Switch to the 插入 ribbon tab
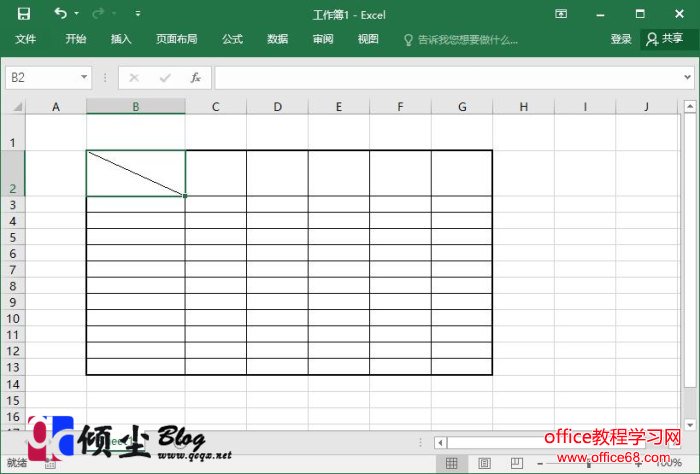This screenshot has height=474, width=700. (x=121, y=39)
